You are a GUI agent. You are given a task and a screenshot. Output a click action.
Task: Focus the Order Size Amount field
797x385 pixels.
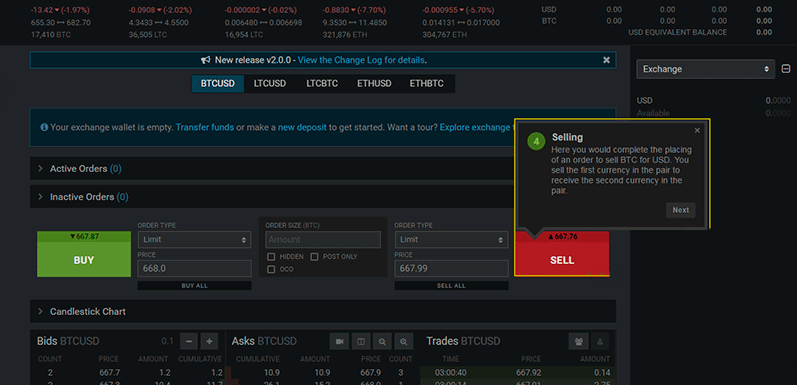[323, 240]
